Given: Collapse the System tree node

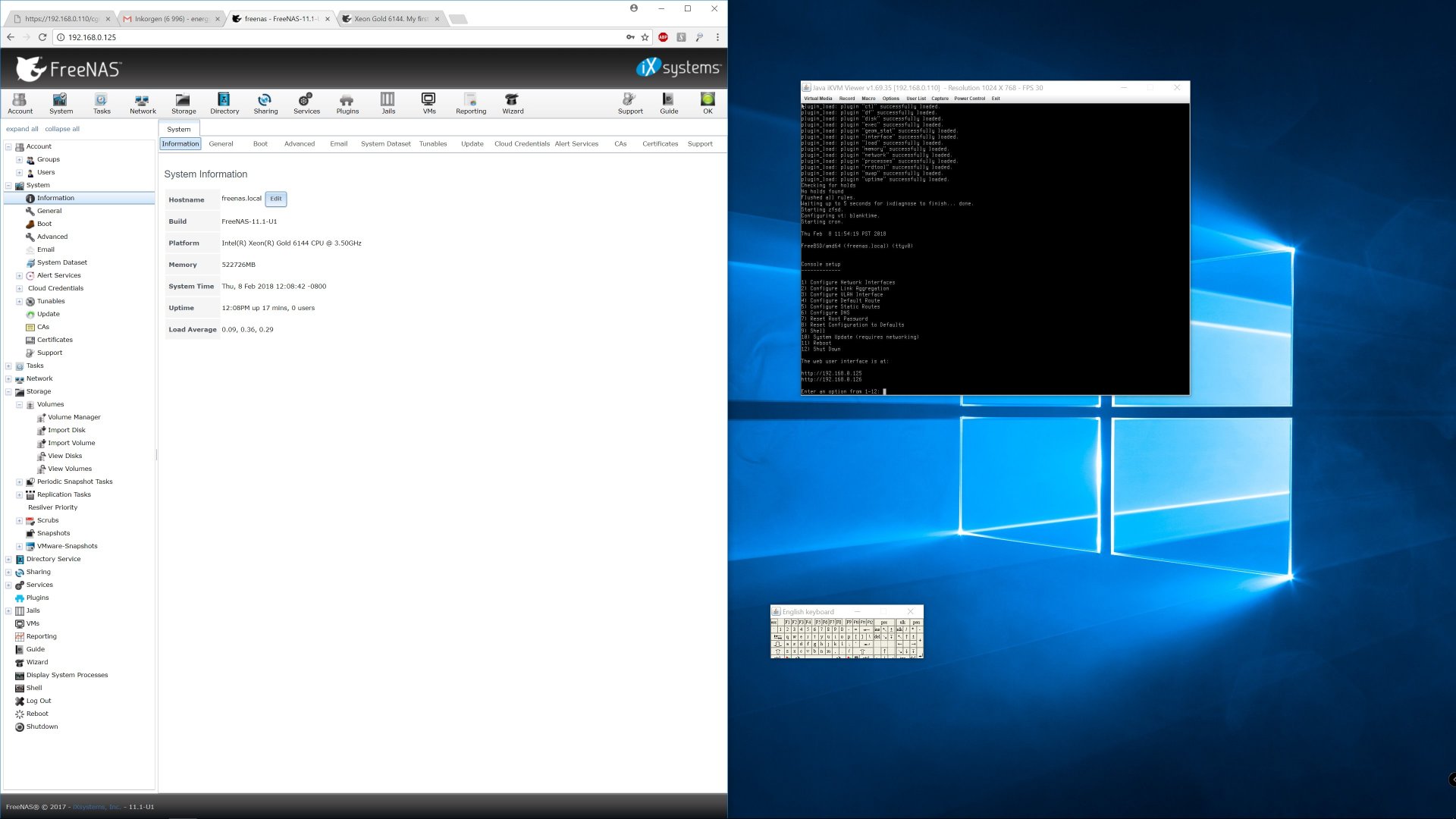Looking at the screenshot, I should coord(8,186).
